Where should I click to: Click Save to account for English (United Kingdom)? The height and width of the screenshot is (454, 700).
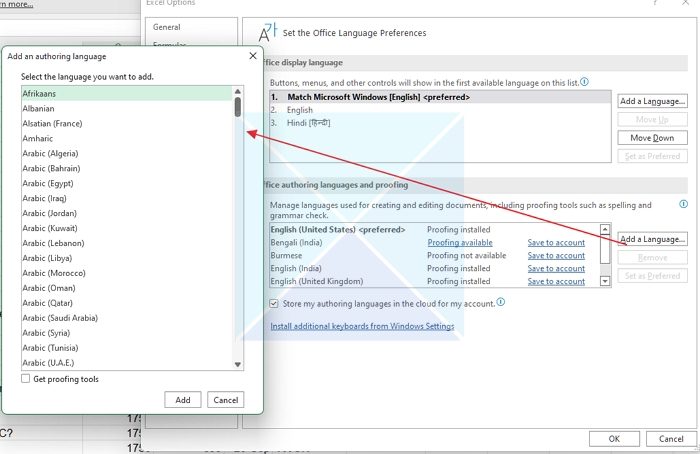(556, 281)
